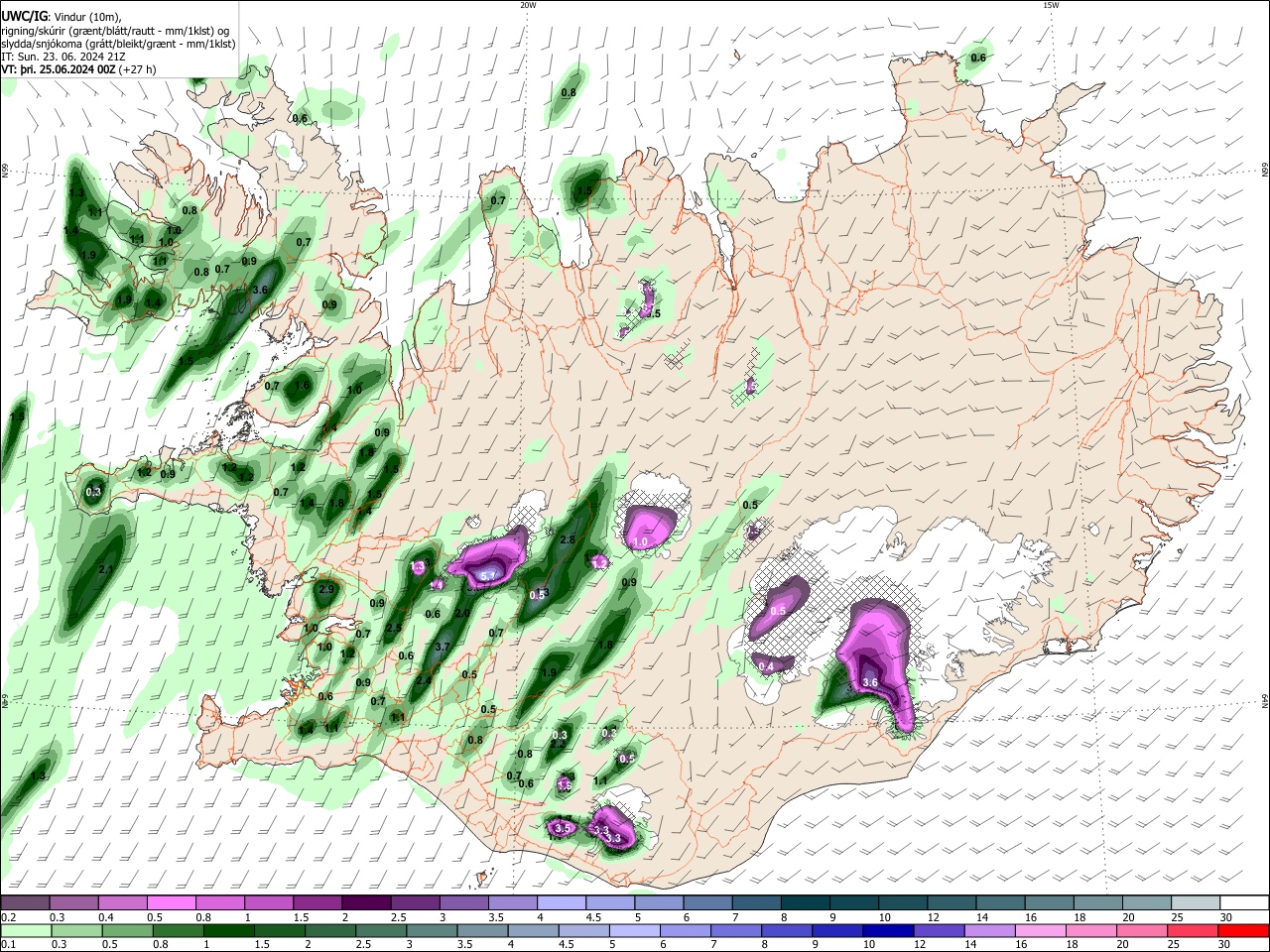Click the '0.1' label on the rain legend
This screenshot has width=1270, height=952.
click(x=9, y=945)
